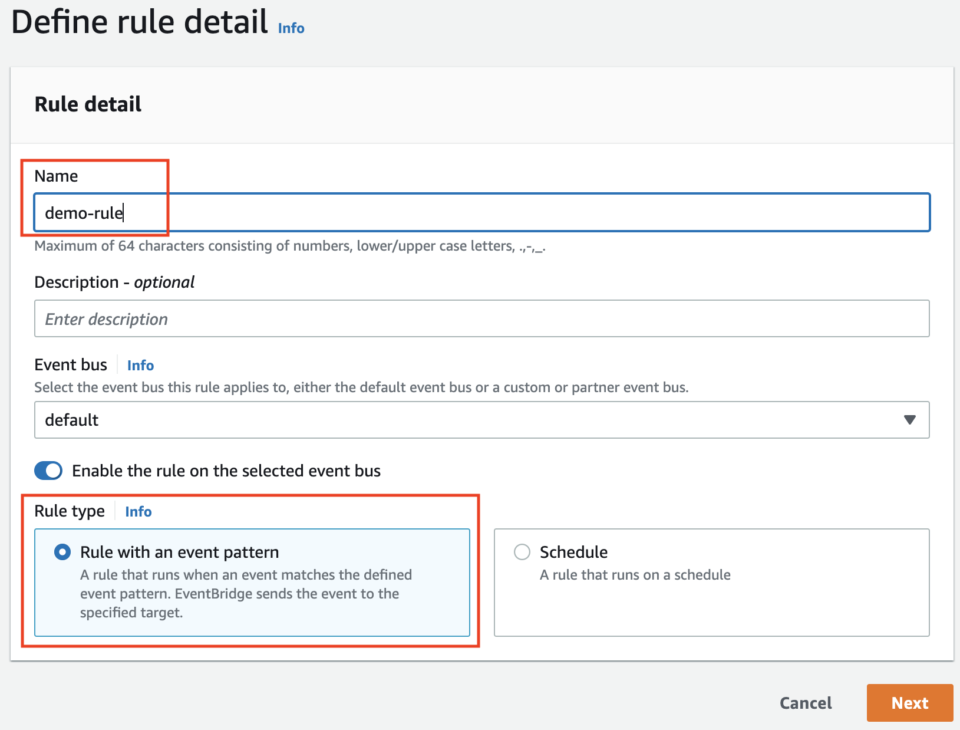960x730 pixels.
Task: Click the Name field label
Action: 56,176
